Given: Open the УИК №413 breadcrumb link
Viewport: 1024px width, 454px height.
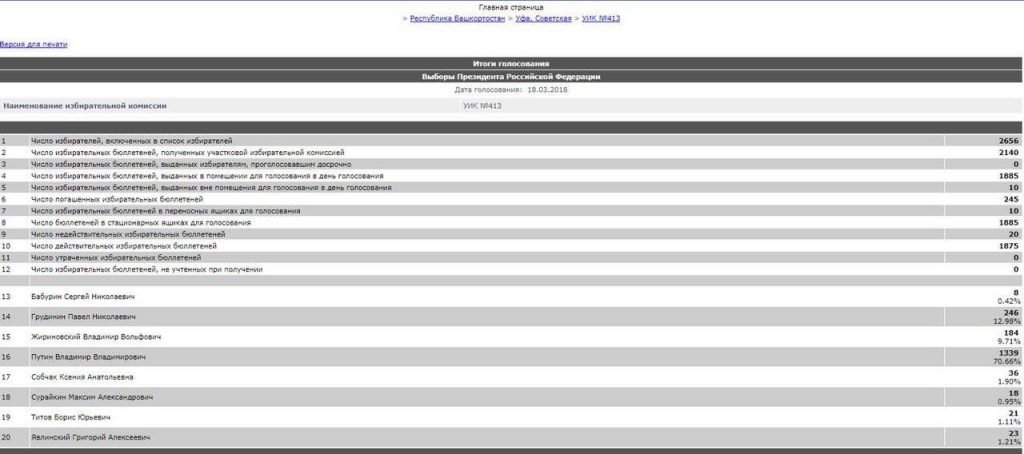Looking at the screenshot, I should click(x=601, y=19).
